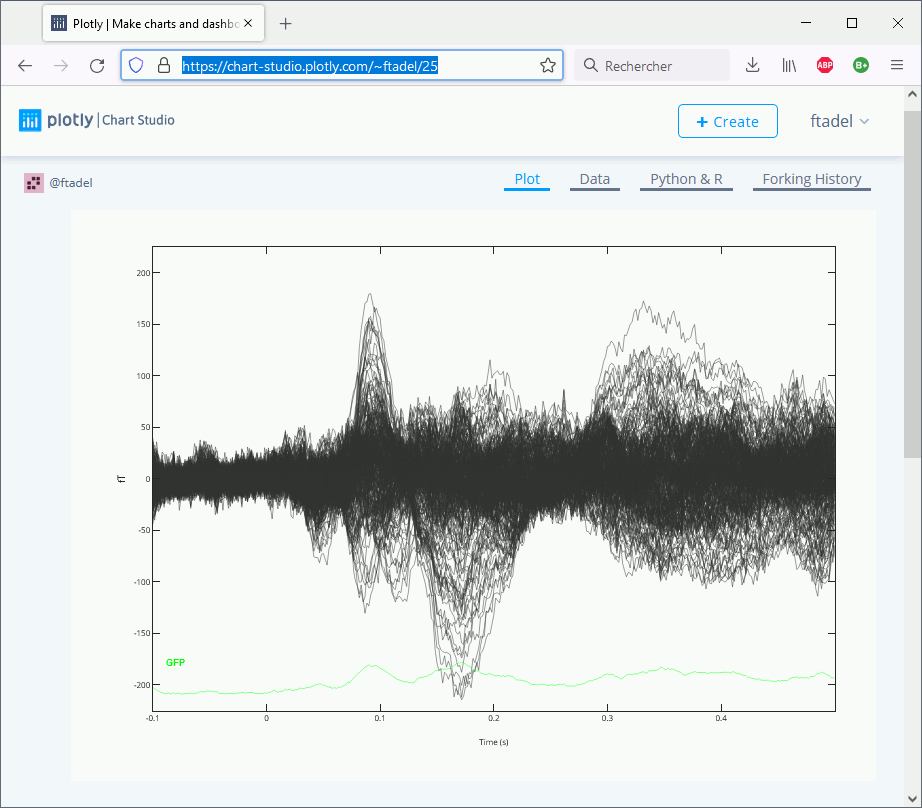Open a new browser tab
This screenshot has height=808, width=922.
(x=286, y=23)
